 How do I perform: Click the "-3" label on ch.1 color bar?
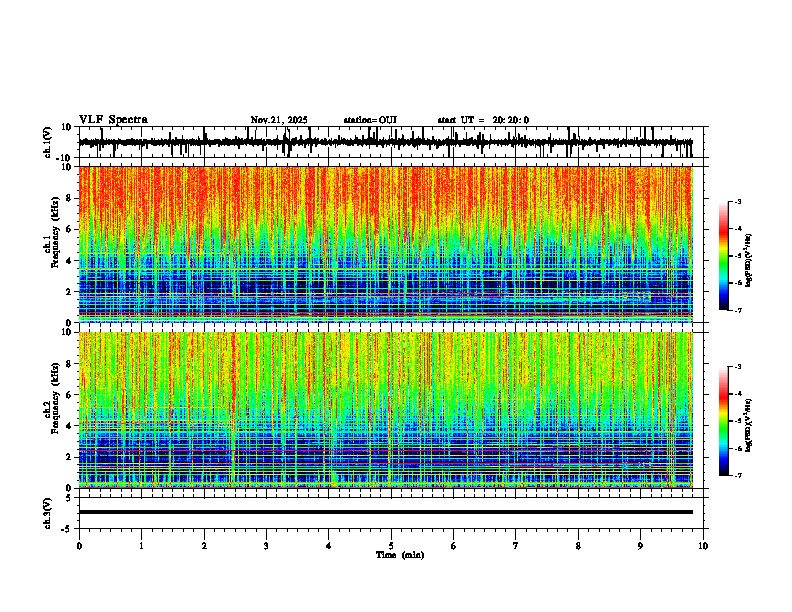pos(737,201)
